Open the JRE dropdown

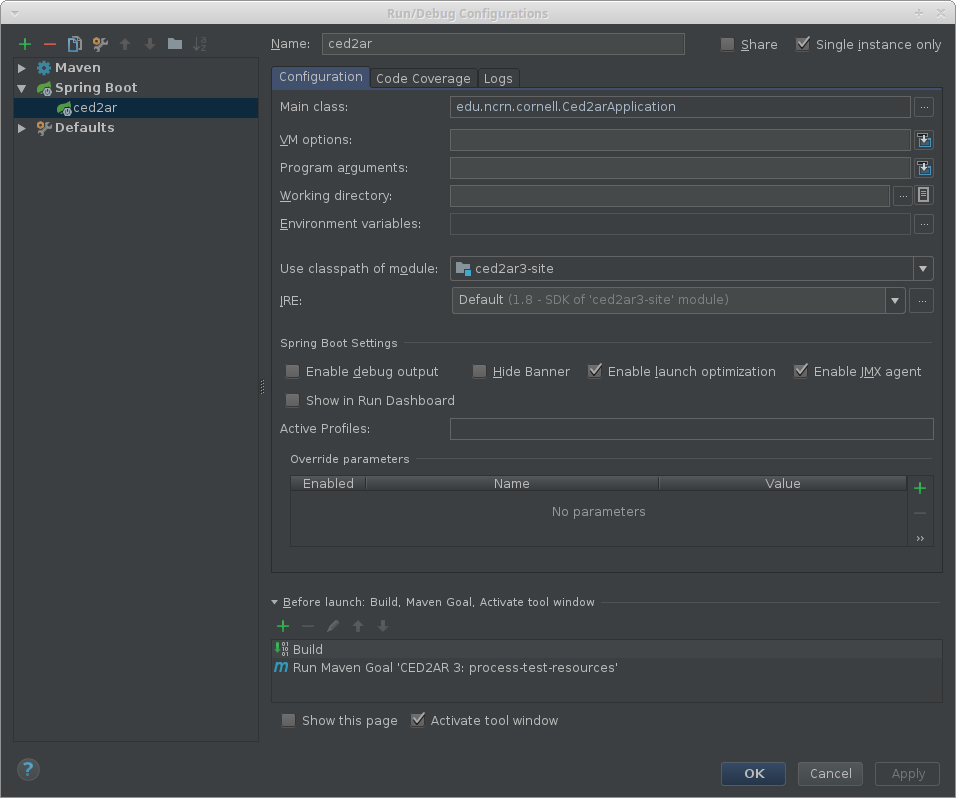(895, 301)
